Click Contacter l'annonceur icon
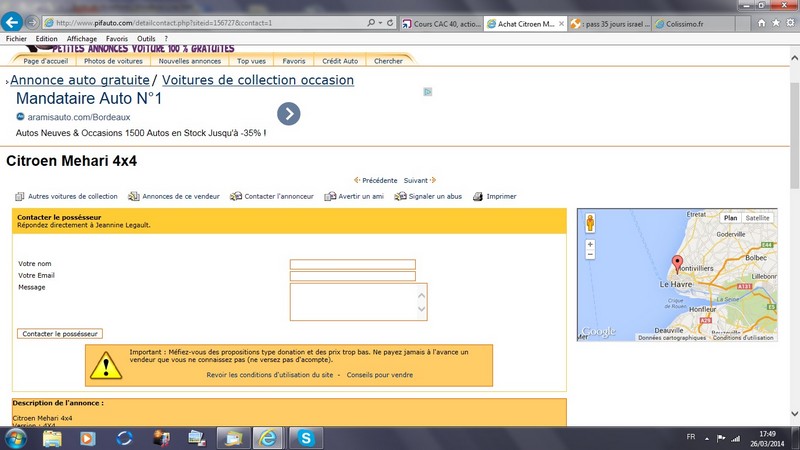The image size is (800, 450). 236,196
